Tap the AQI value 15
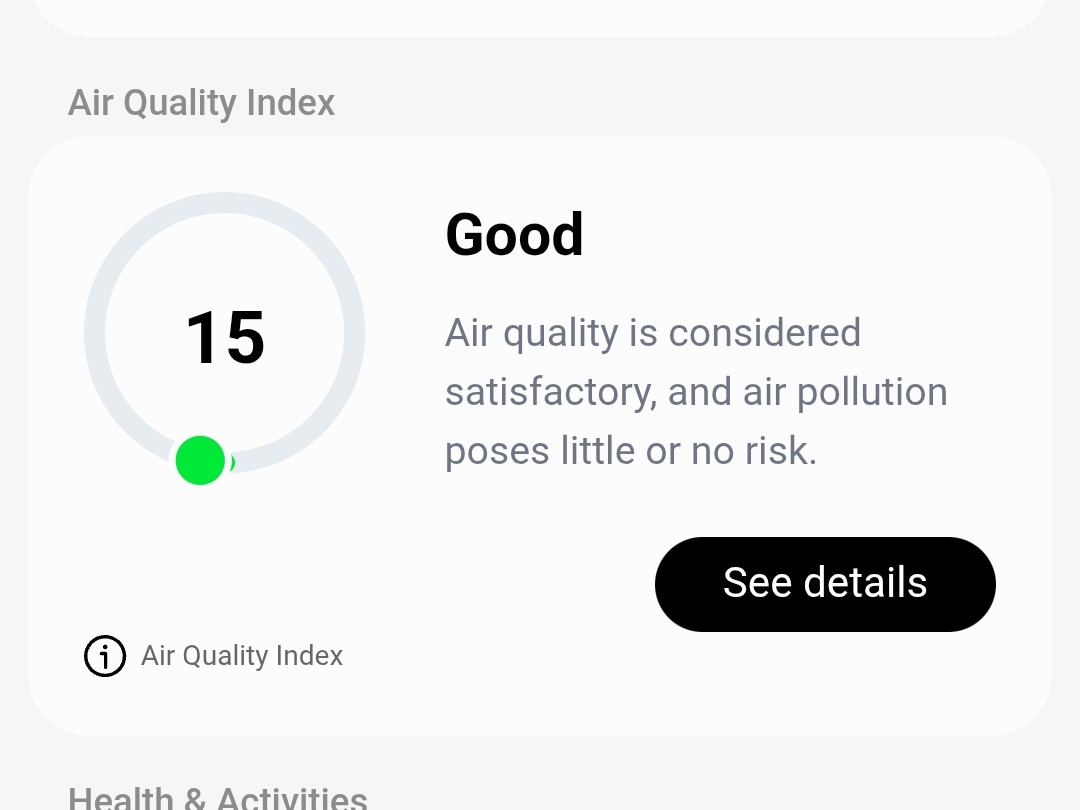1080x810 pixels. point(225,338)
